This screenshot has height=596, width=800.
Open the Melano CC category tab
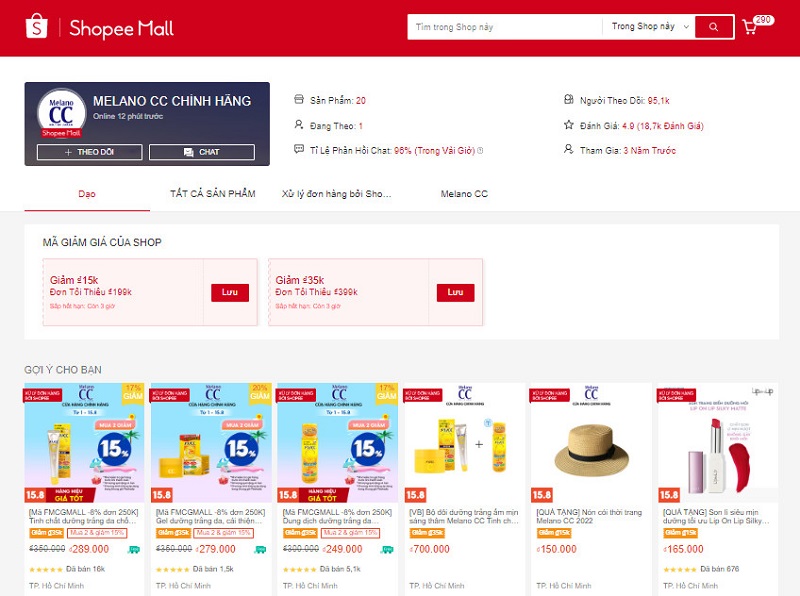[x=463, y=194]
